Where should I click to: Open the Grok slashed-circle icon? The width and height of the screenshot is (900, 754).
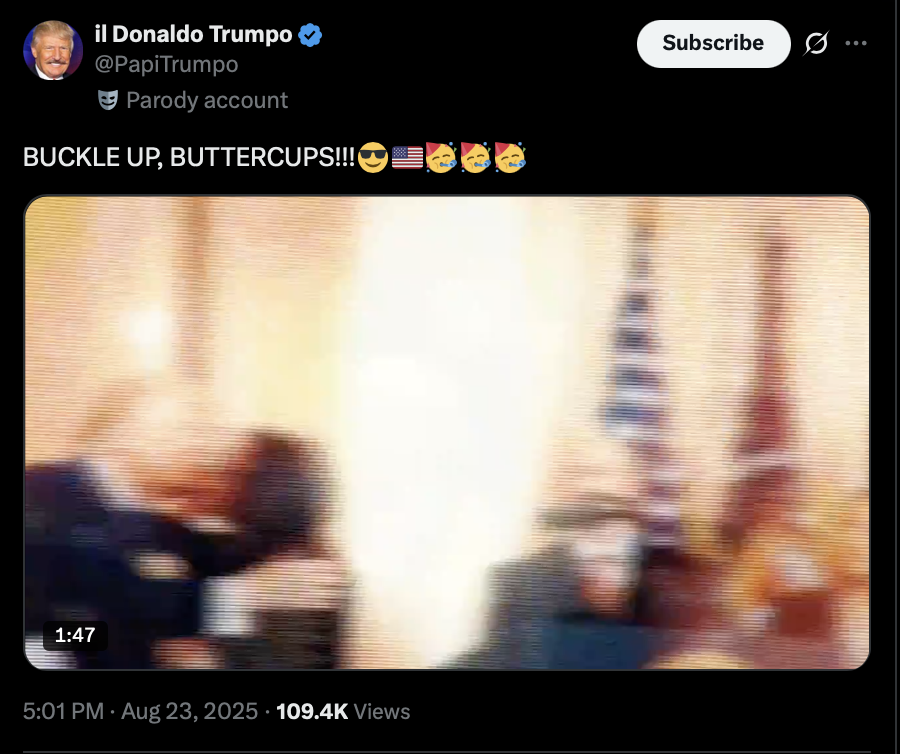(x=816, y=43)
